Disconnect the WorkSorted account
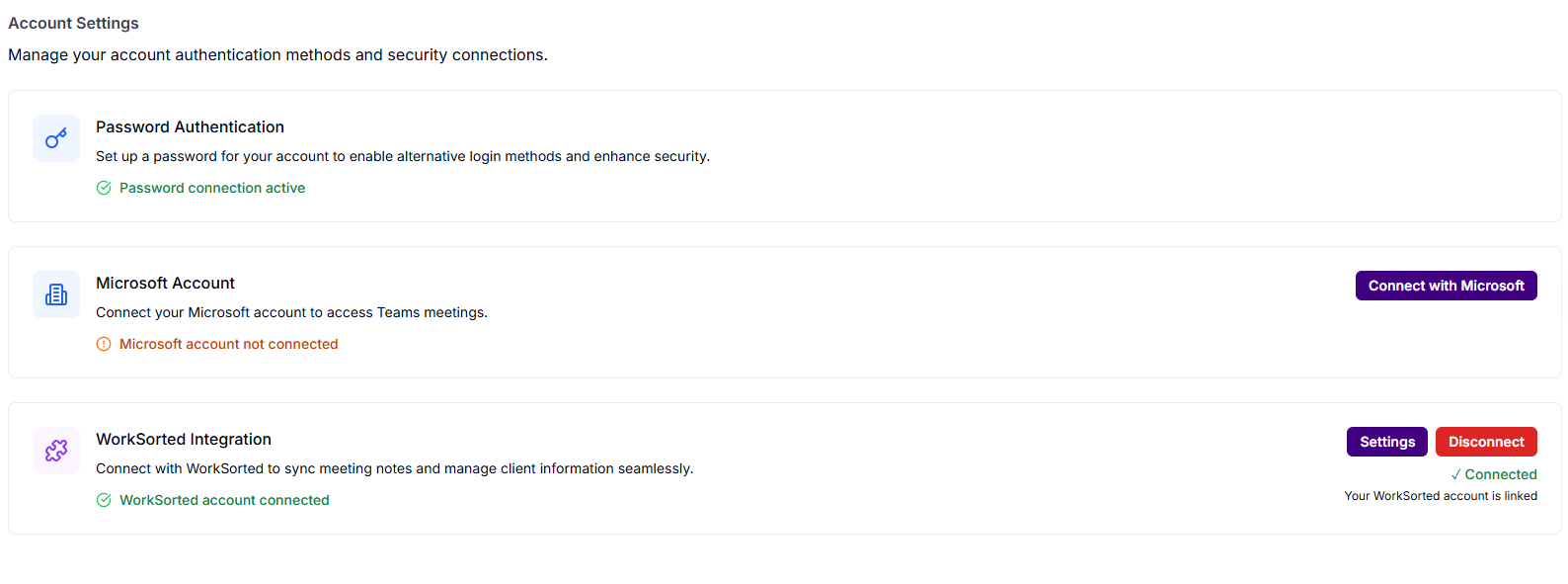The image size is (1568, 584). [1486, 442]
